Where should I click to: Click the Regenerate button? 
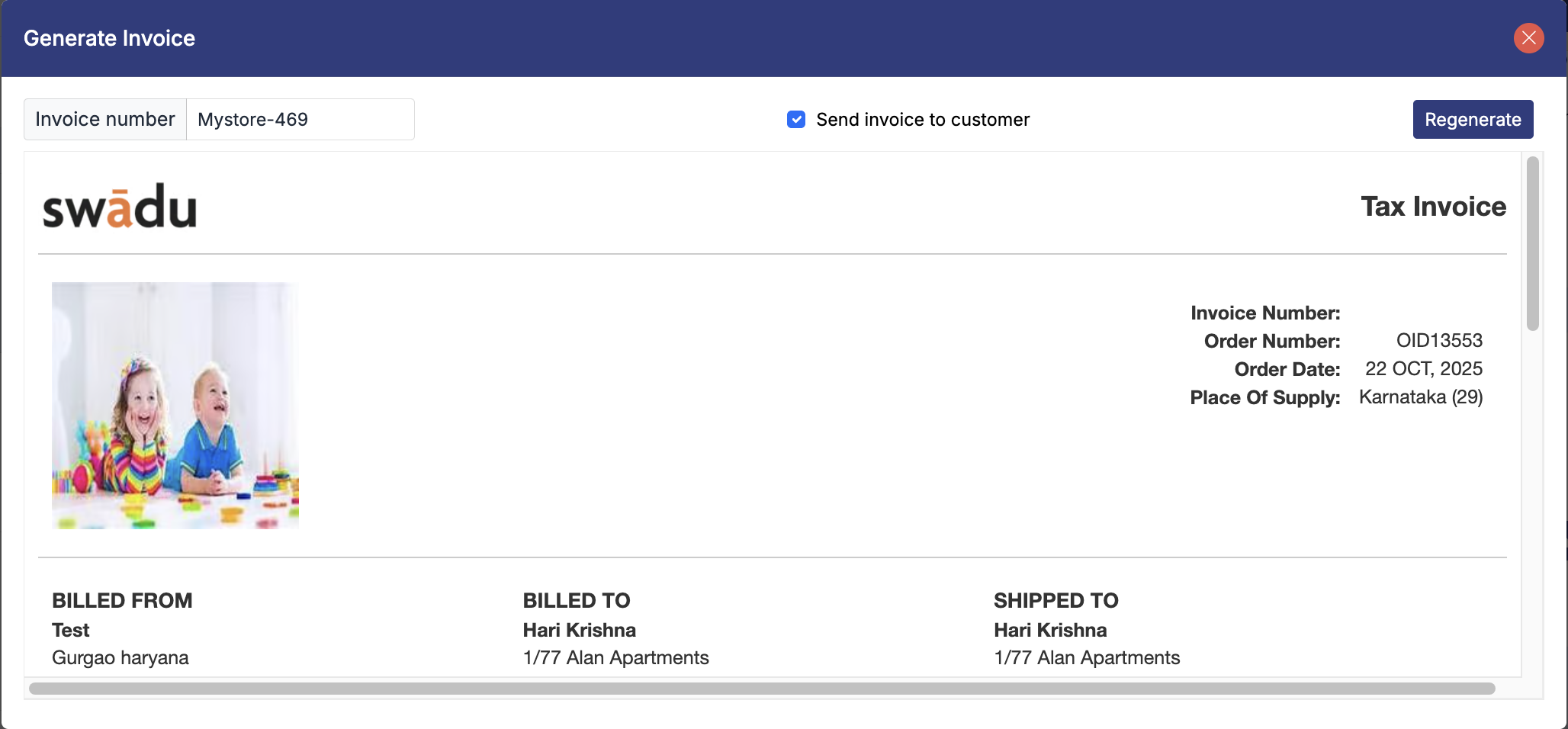[1472, 120]
